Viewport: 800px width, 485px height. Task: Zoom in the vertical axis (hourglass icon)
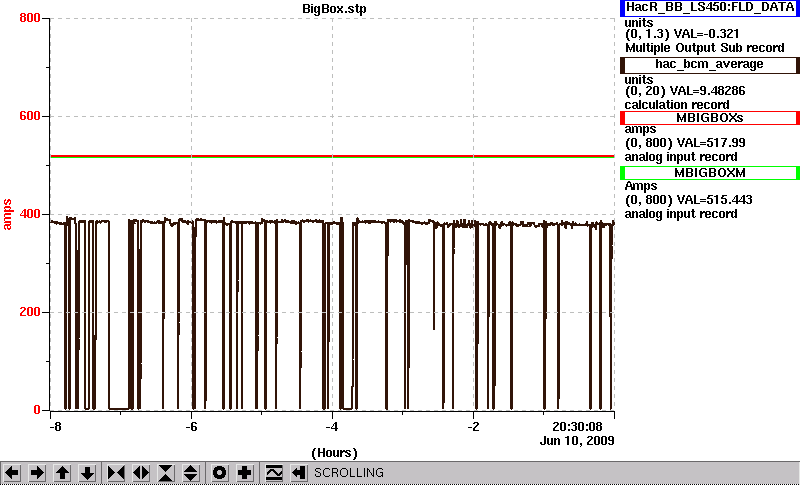pos(166,473)
